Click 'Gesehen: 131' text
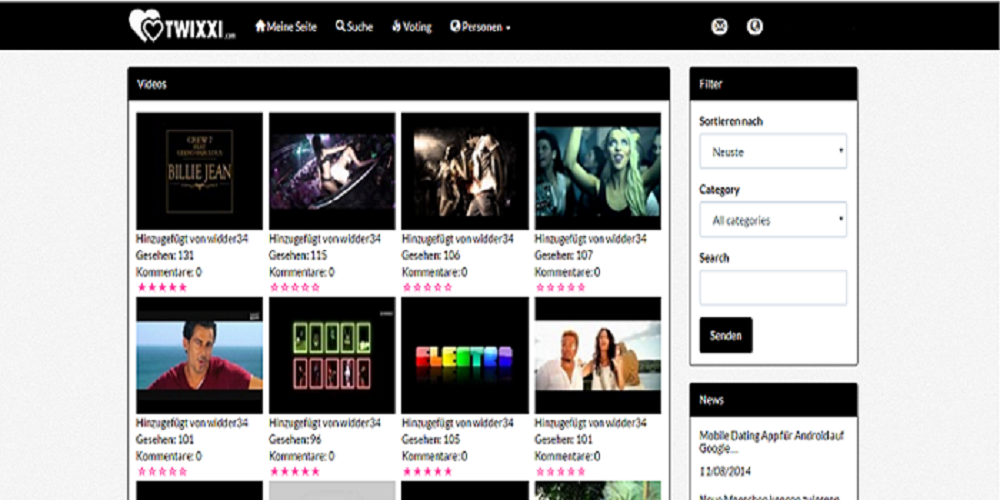The image size is (1000, 500). [165, 255]
